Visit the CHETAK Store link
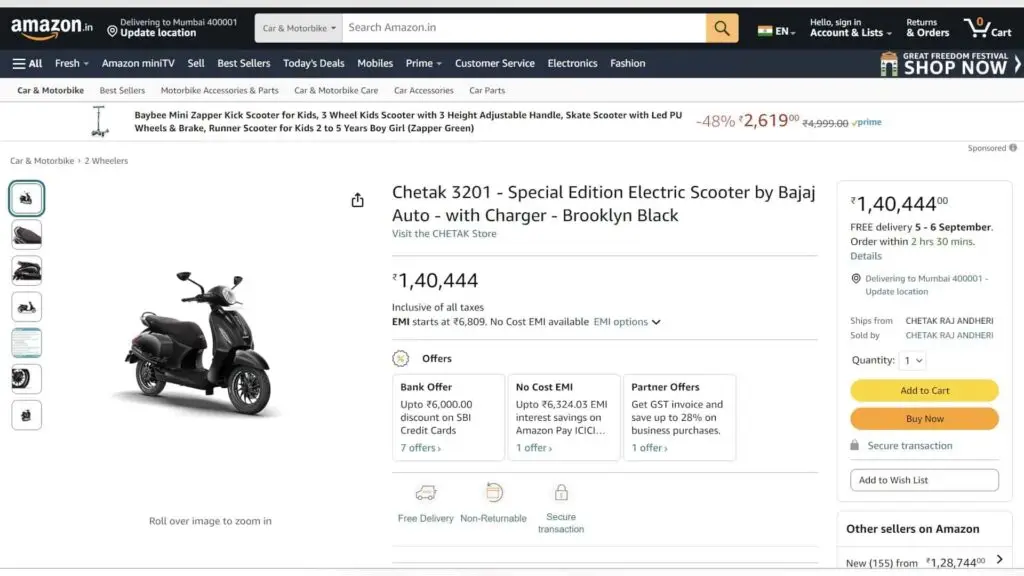Image resolution: width=1024 pixels, height=576 pixels. click(x=444, y=234)
